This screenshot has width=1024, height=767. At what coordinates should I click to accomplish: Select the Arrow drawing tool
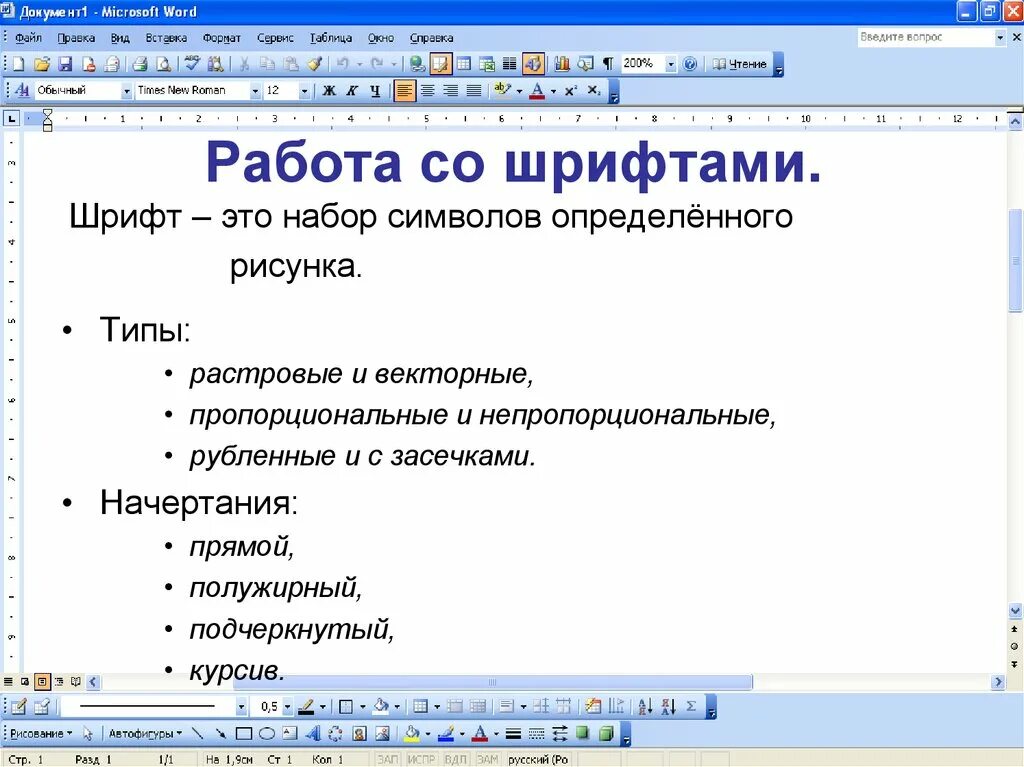pos(221,734)
